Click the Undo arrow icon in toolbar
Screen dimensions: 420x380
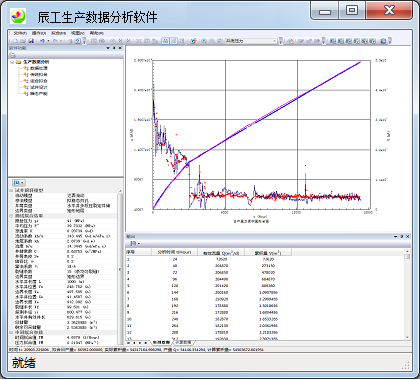(42, 41)
